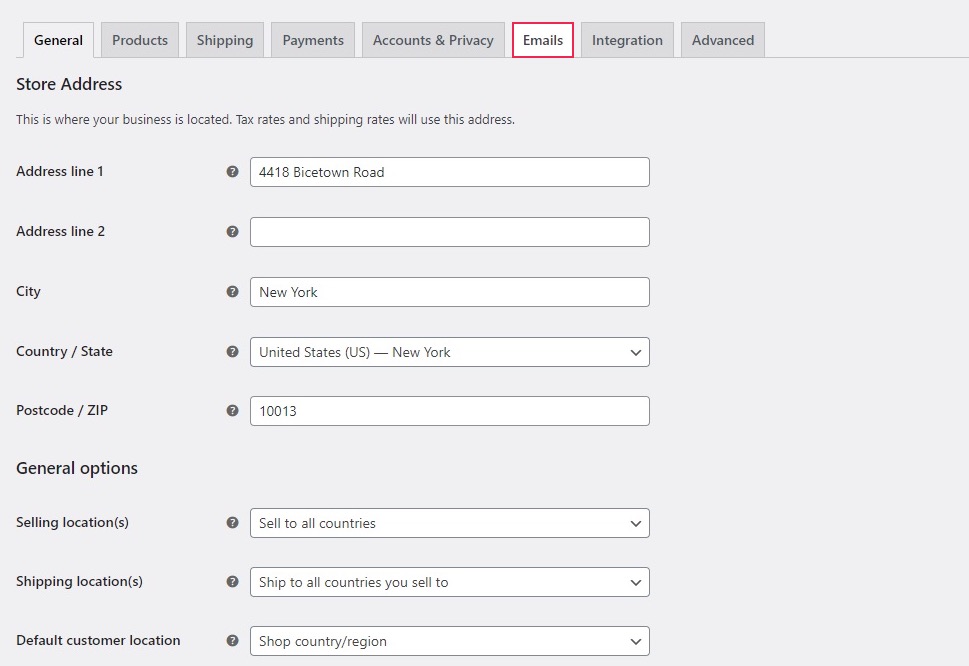The height and width of the screenshot is (666, 969).
Task: Go to the Payments tab
Action: [x=313, y=40]
